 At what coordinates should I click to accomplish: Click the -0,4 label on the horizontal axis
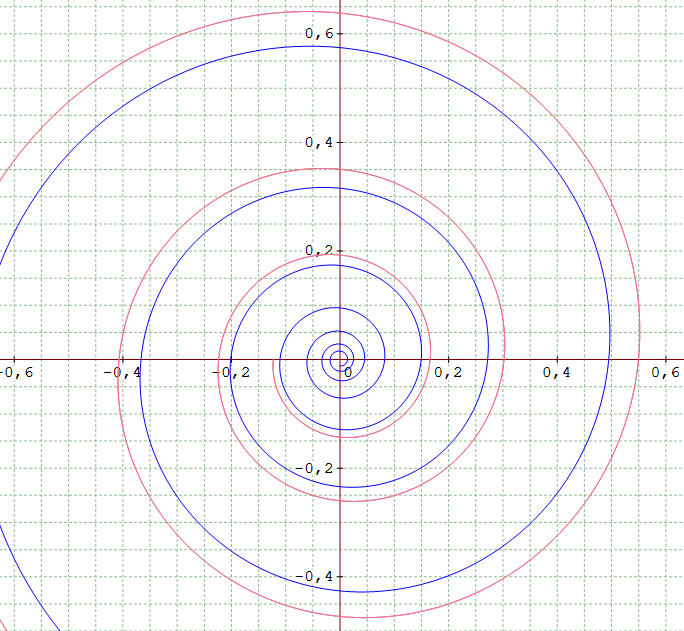123,372
